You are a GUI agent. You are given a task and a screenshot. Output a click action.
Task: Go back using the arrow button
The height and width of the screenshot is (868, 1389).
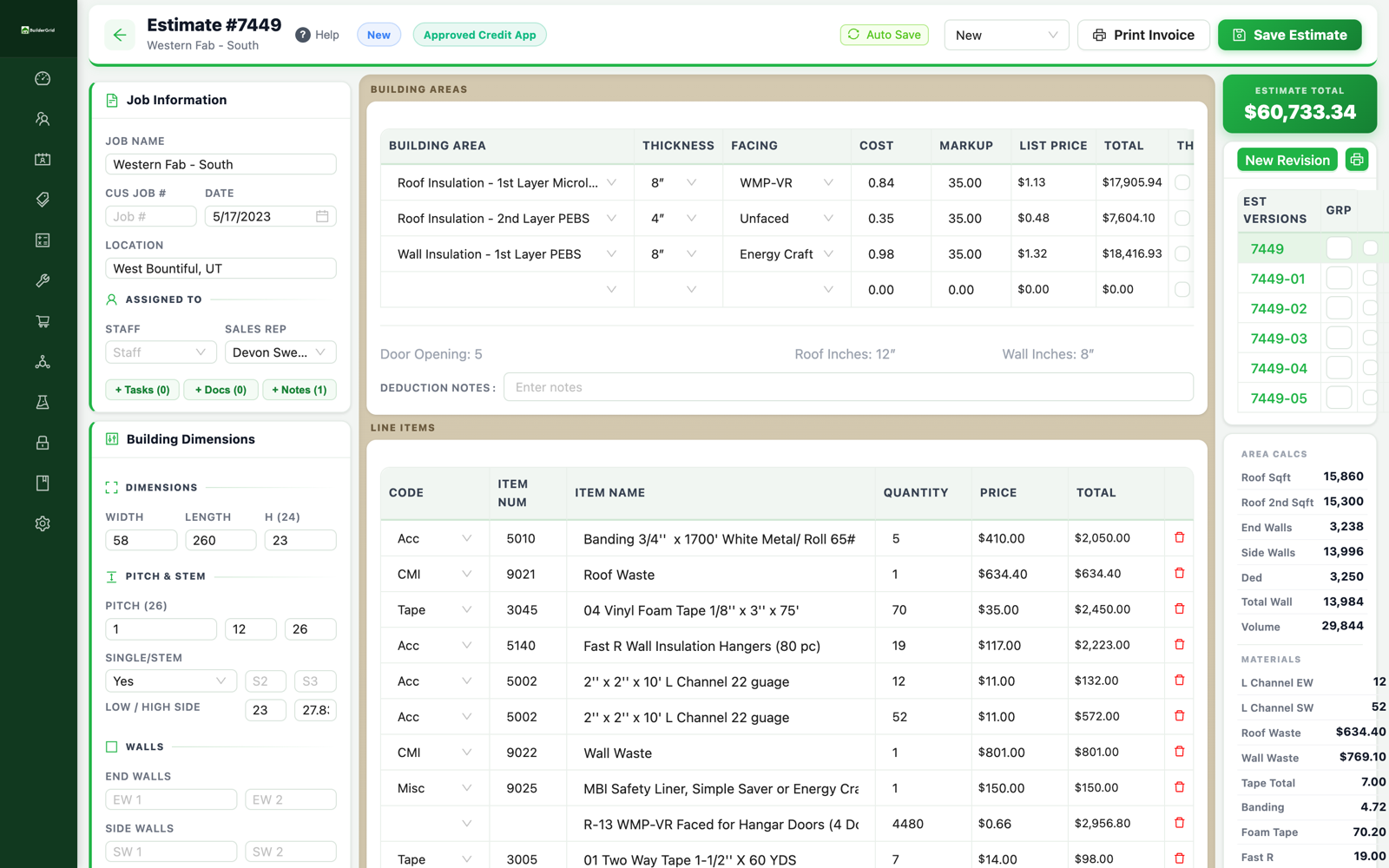(120, 35)
